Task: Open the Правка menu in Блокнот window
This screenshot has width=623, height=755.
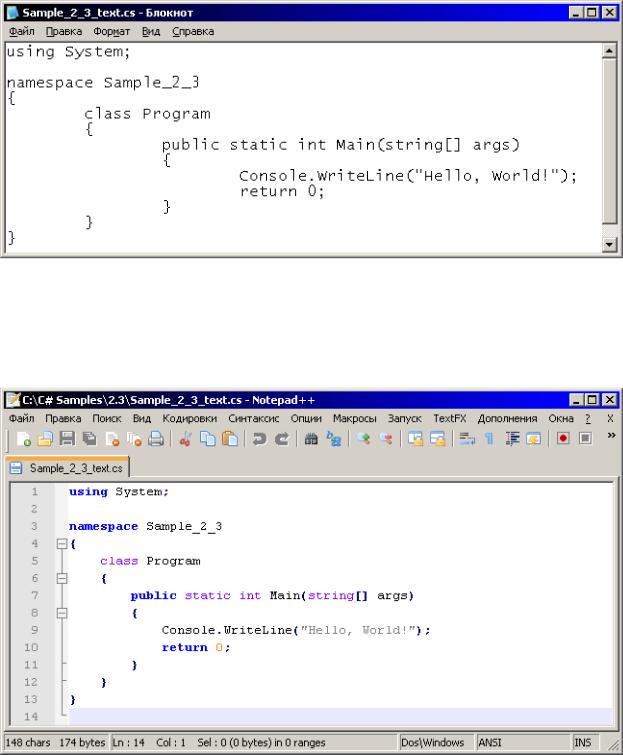Action: (64, 31)
